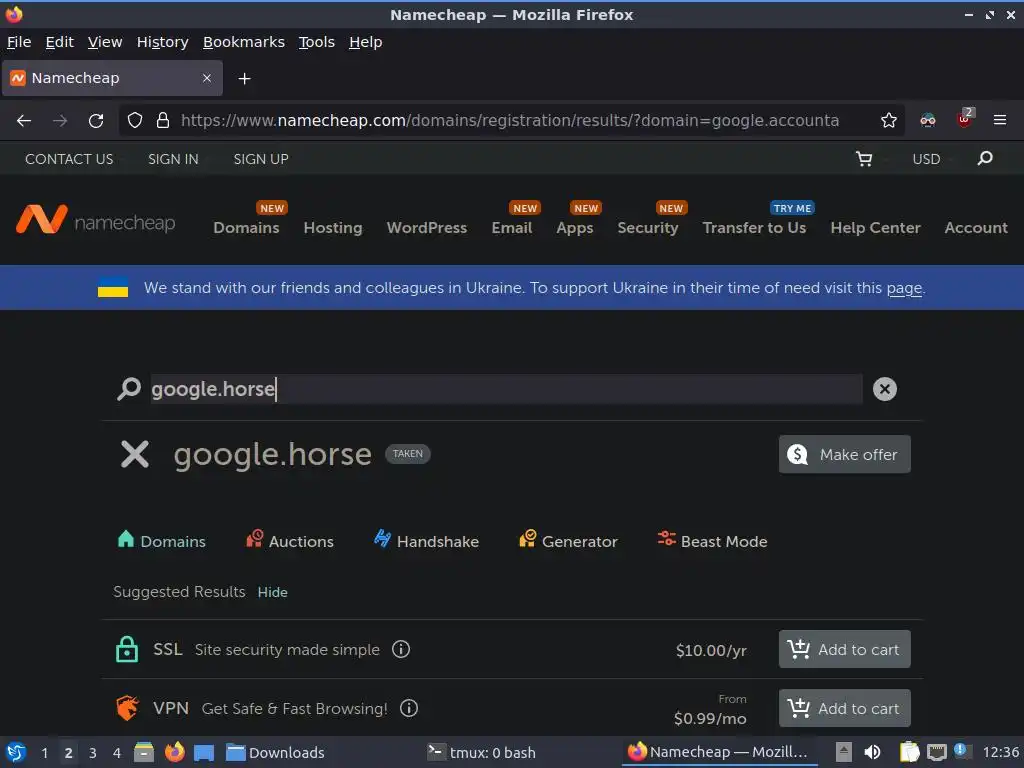Clear the domain search field
Image resolution: width=1024 pixels, height=768 pixels.
click(x=884, y=389)
